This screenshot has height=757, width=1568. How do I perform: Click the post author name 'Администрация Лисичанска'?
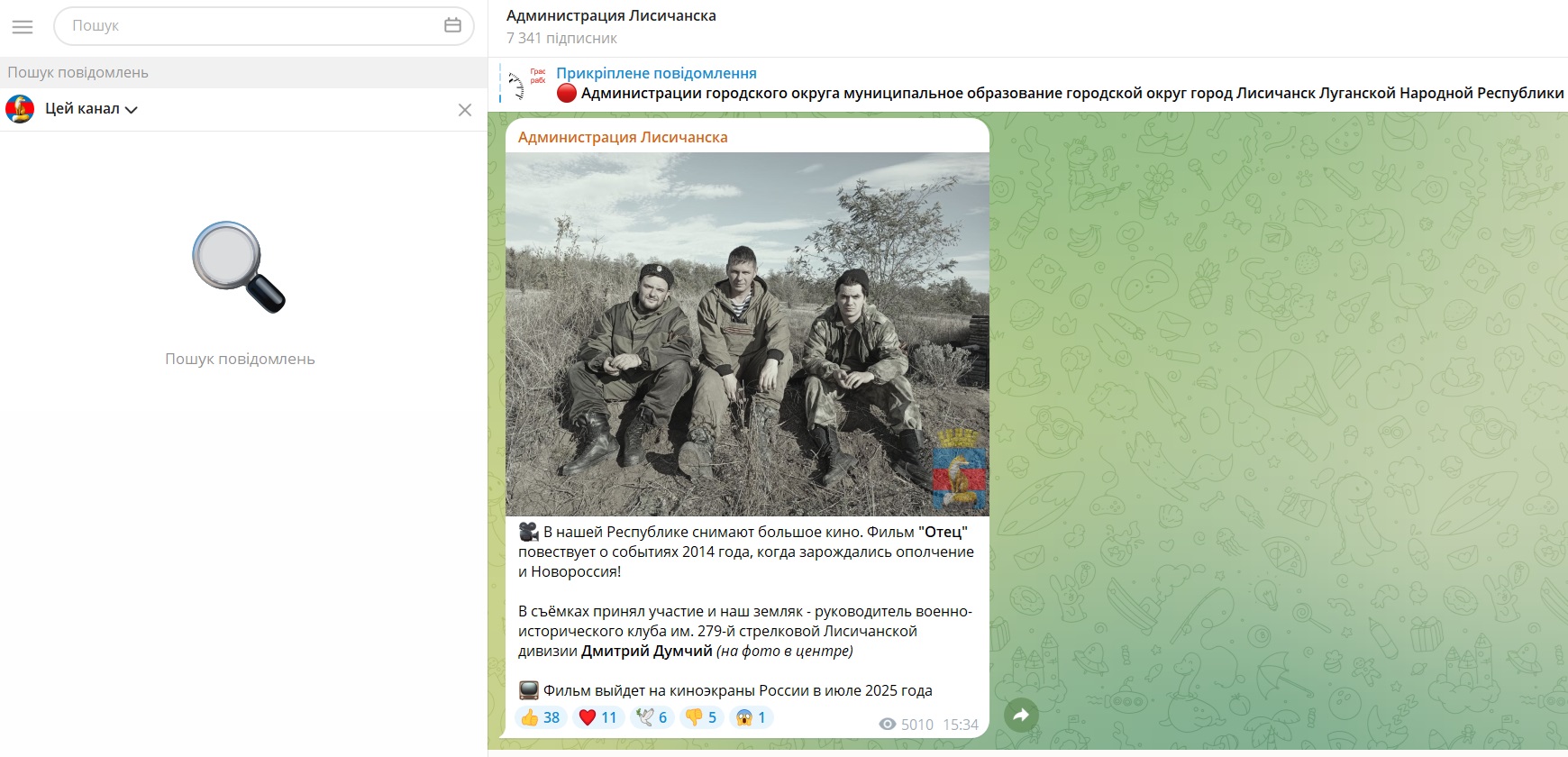click(623, 137)
